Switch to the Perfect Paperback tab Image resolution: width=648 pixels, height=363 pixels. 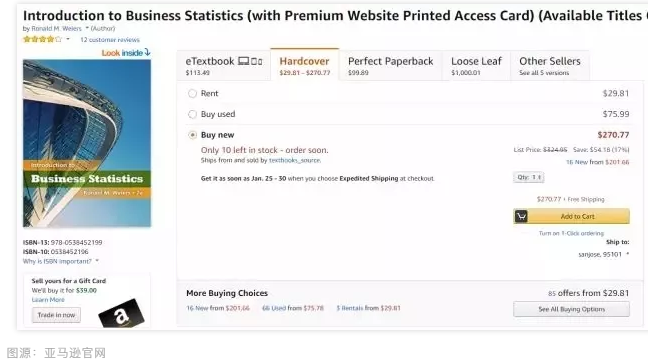pyautogui.click(x=391, y=65)
